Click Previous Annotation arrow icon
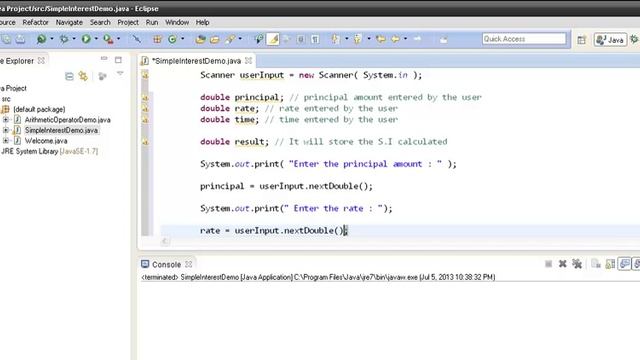This screenshot has height=360, width=640. click(358, 39)
